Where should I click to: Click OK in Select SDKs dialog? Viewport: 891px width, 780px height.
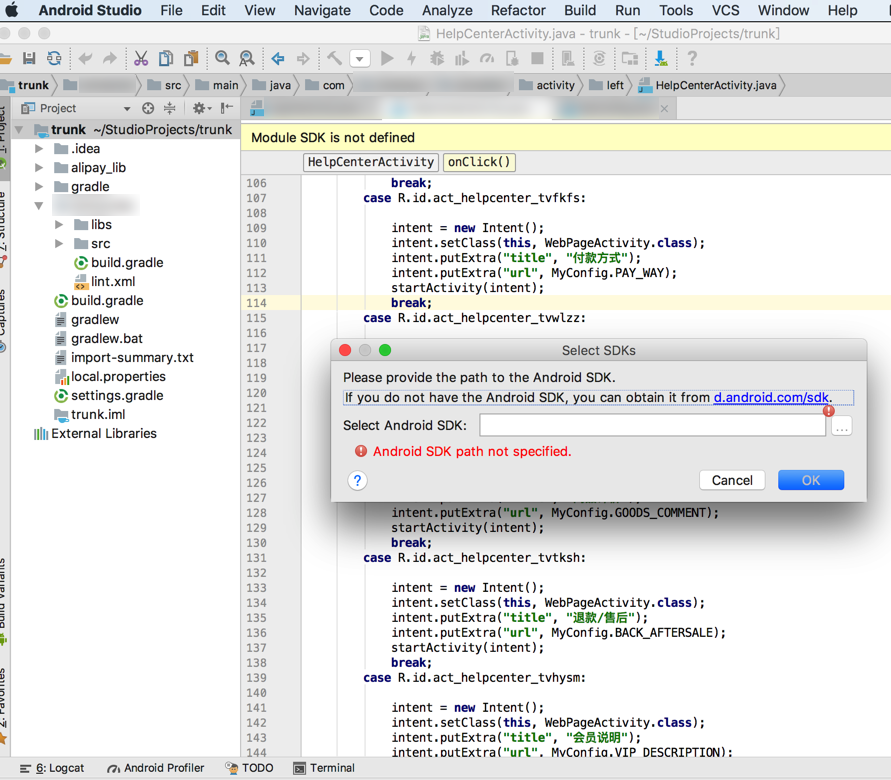810,480
